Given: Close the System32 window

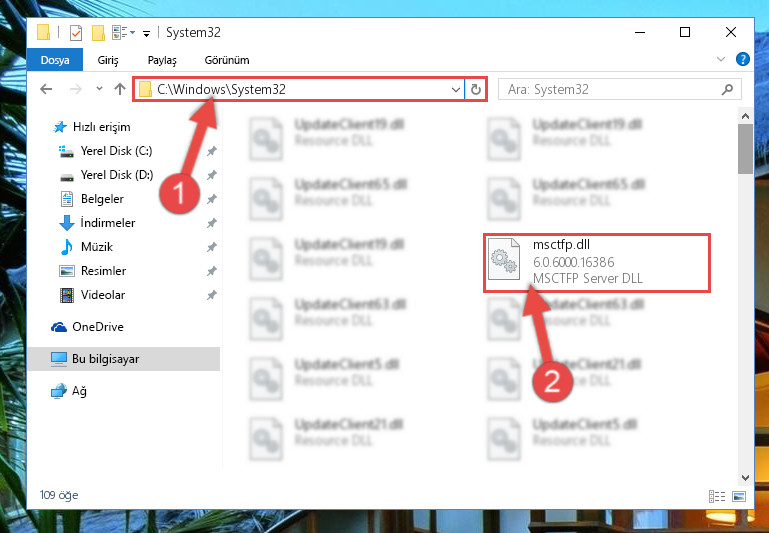Looking at the screenshot, I should 730,33.
